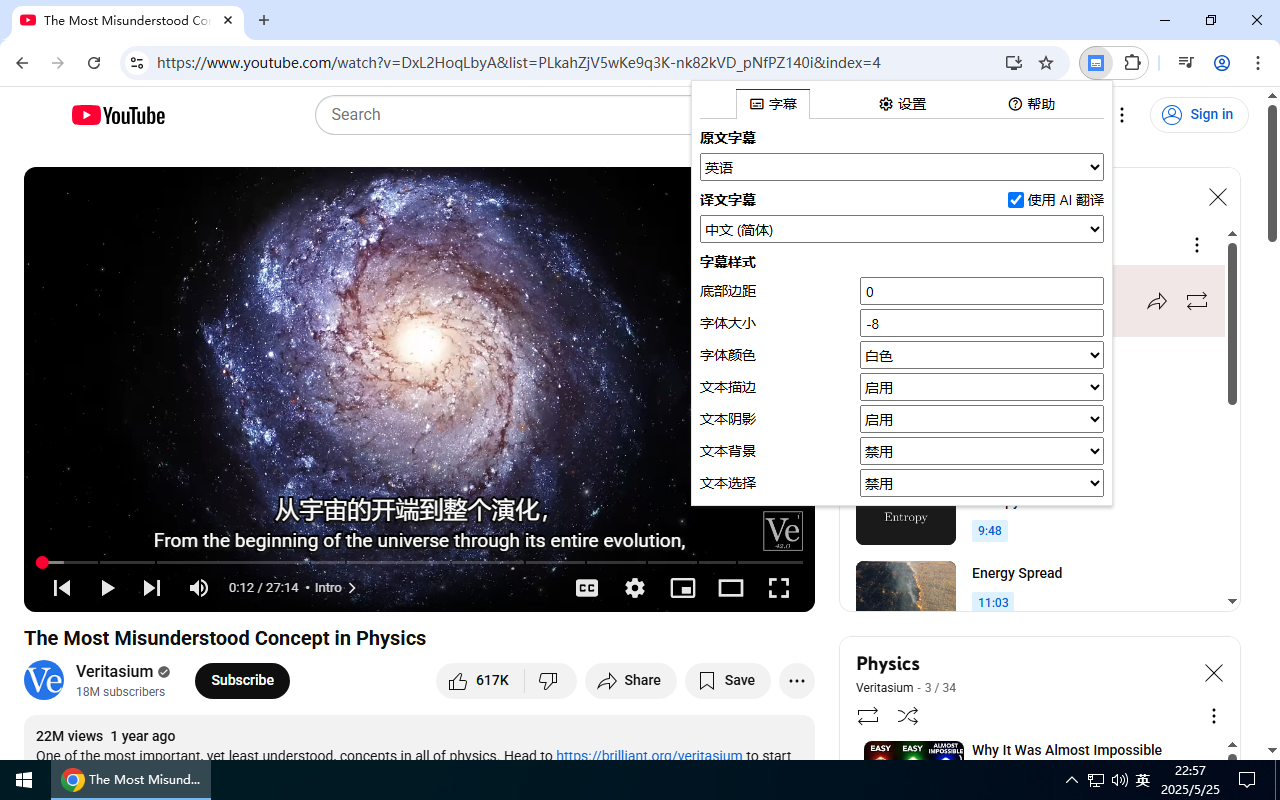The width and height of the screenshot is (1280, 800).
Task: Enable shuffle for the Physics playlist
Action: pyautogui.click(x=907, y=716)
